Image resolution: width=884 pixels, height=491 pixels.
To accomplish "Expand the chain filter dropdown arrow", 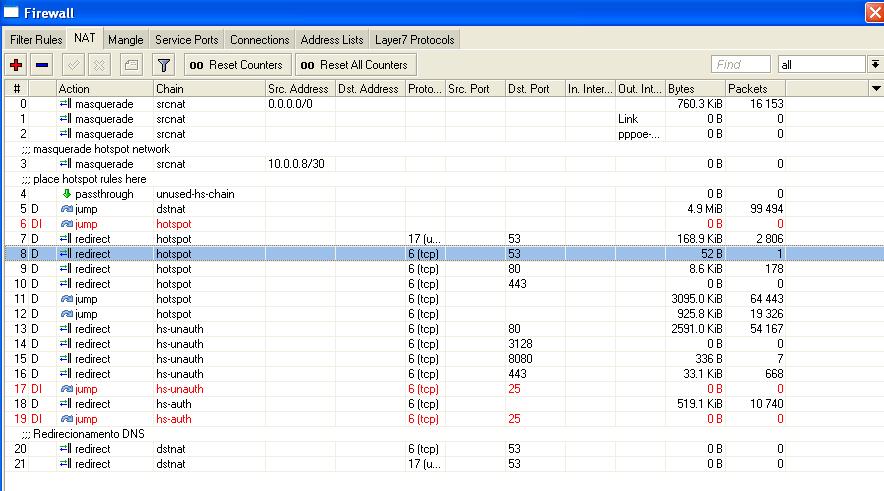I will [x=874, y=65].
